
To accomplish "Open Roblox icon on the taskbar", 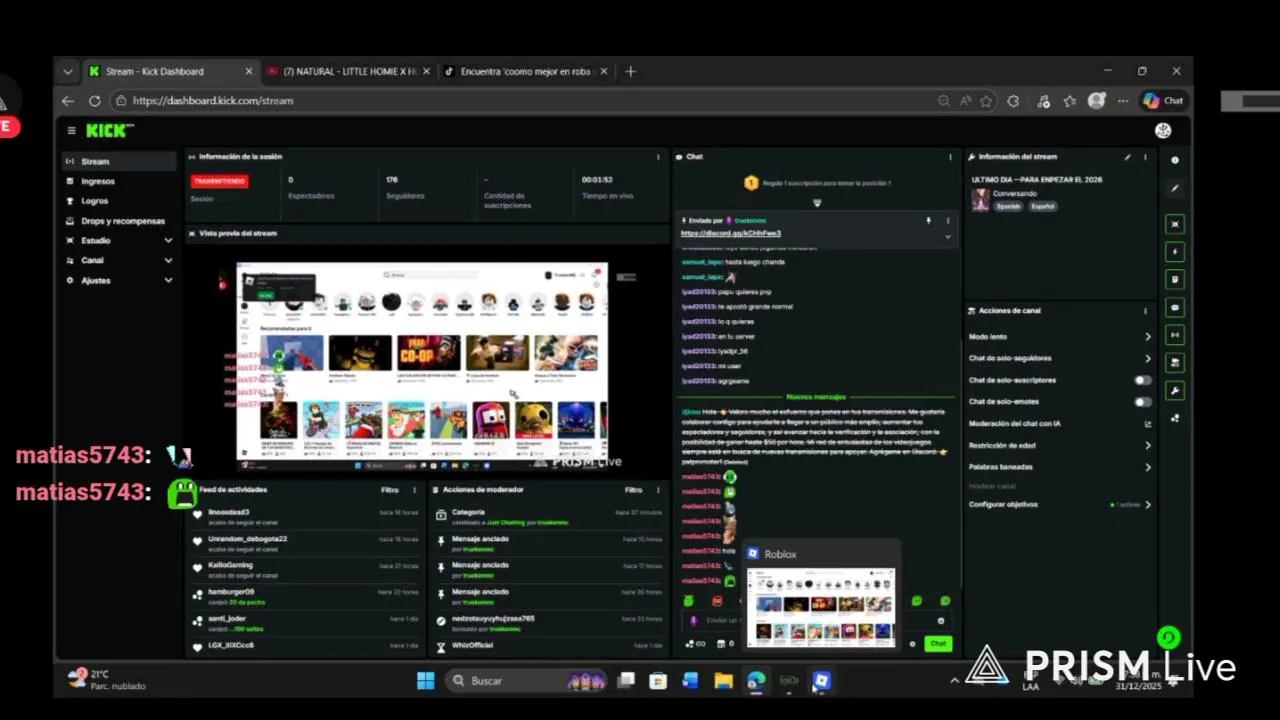I will click(x=821, y=681).
